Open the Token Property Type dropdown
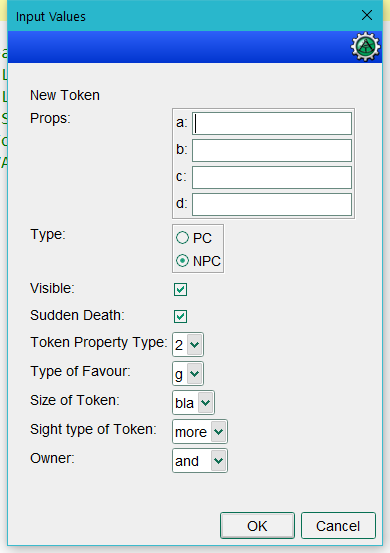 pyautogui.click(x=188, y=344)
